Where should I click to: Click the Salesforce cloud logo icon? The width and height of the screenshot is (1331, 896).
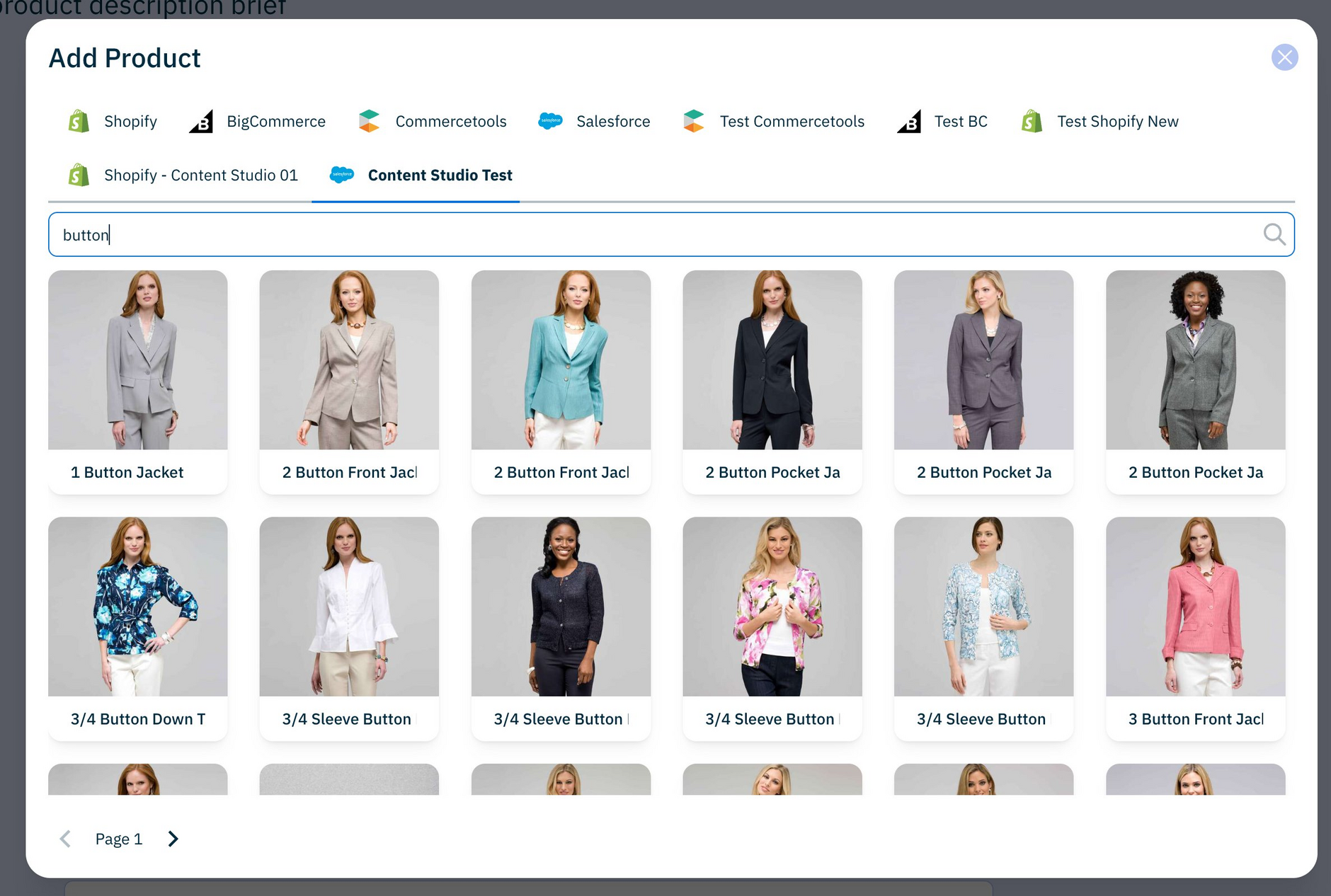550,121
